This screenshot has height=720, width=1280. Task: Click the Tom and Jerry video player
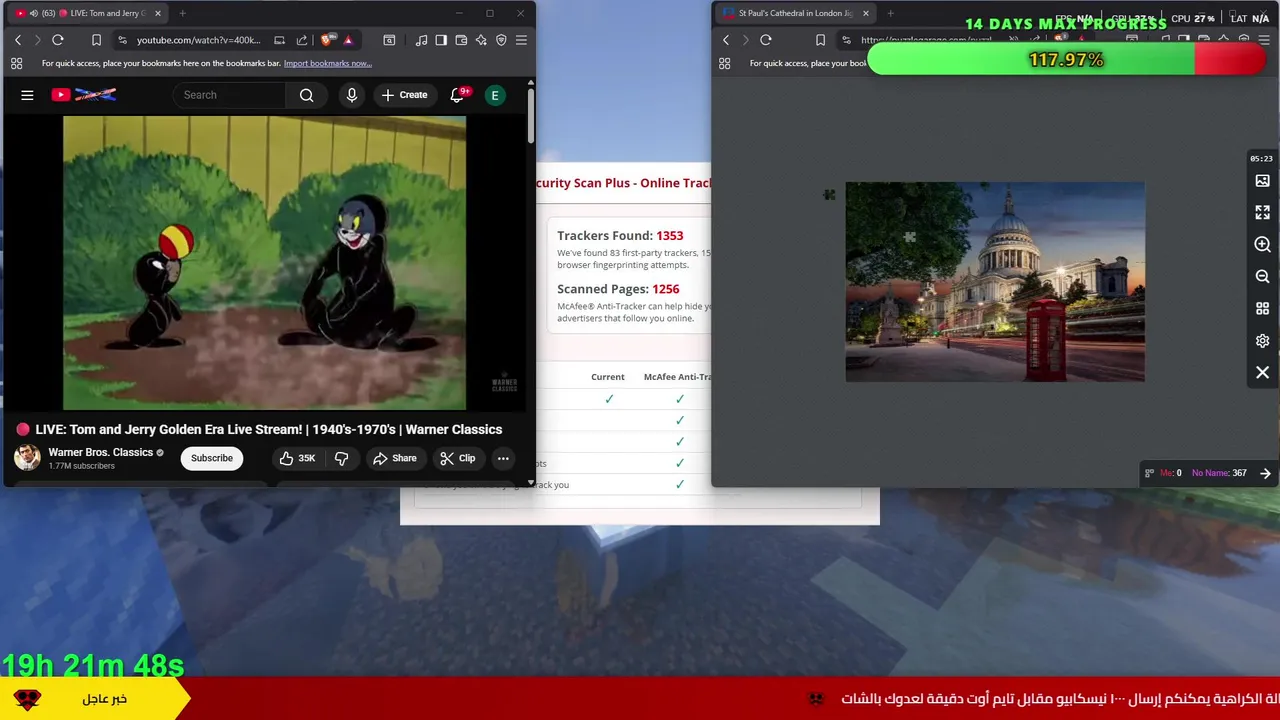coord(264,263)
